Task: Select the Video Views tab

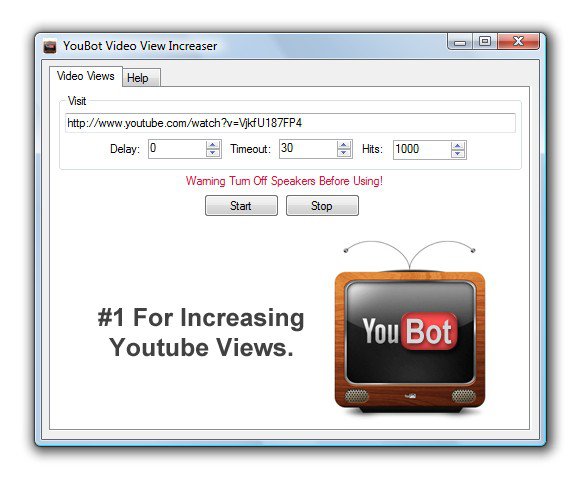Action: [86, 76]
